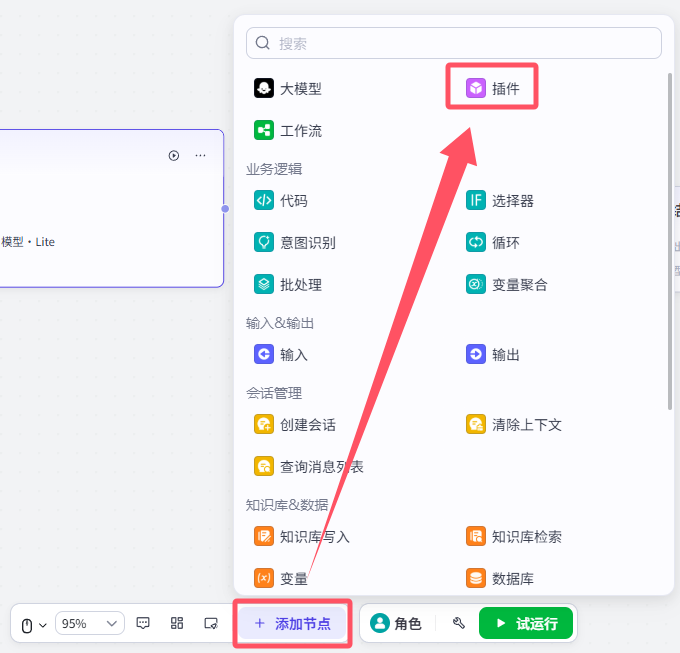Expand the mouse interaction mode dropdown
680x653 pixels.
(33, 625)
